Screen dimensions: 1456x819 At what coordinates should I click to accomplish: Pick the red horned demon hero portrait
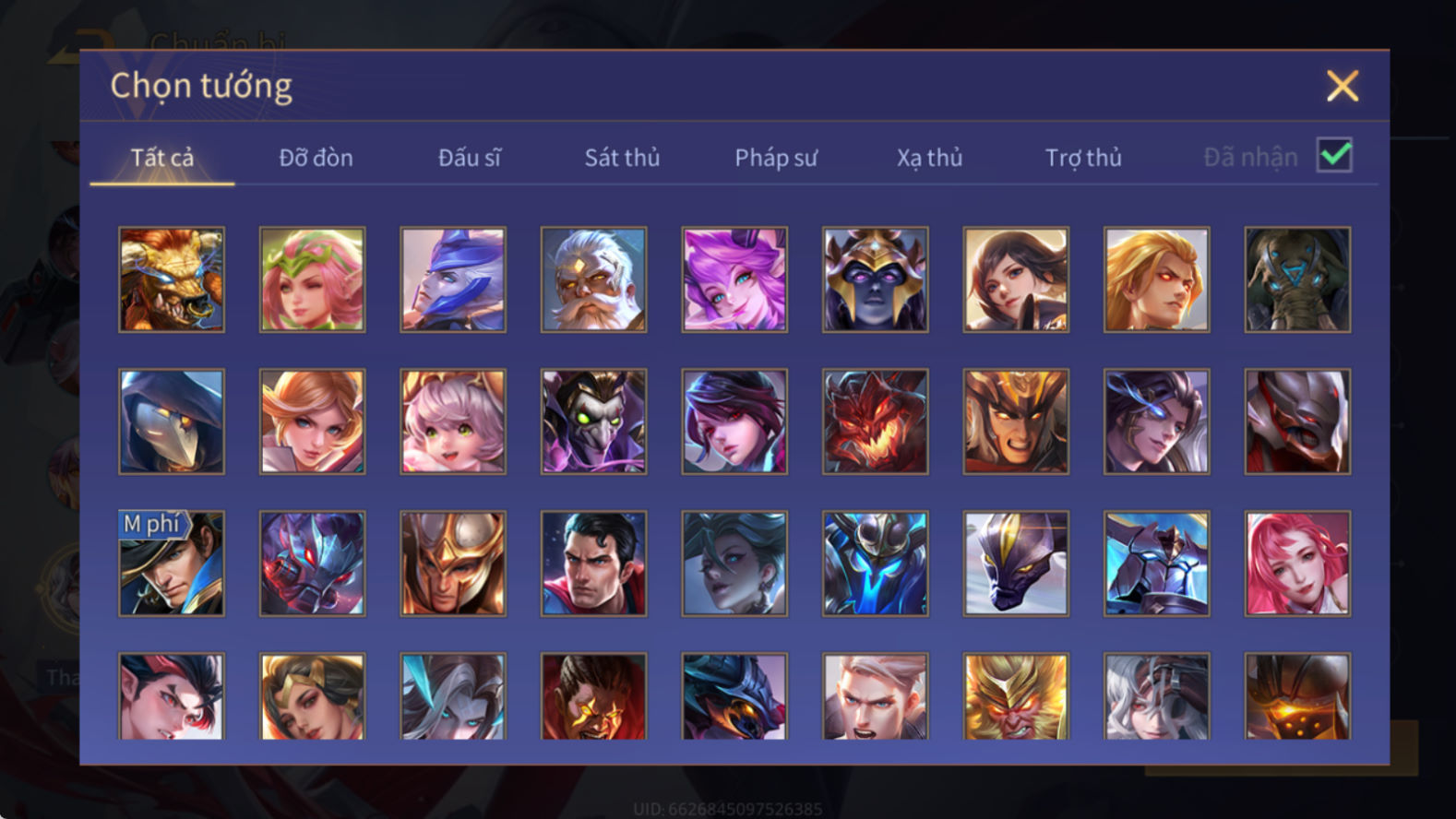pyautogui.click(x=875, y=421)
